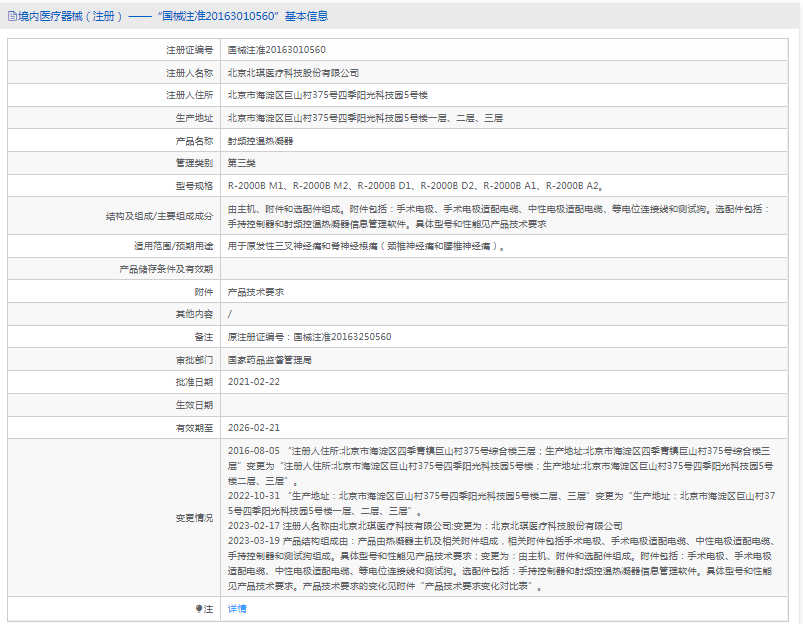Select the address in the 注册人住所 row
Screen dimensions: 803x624
pos(328,95)
